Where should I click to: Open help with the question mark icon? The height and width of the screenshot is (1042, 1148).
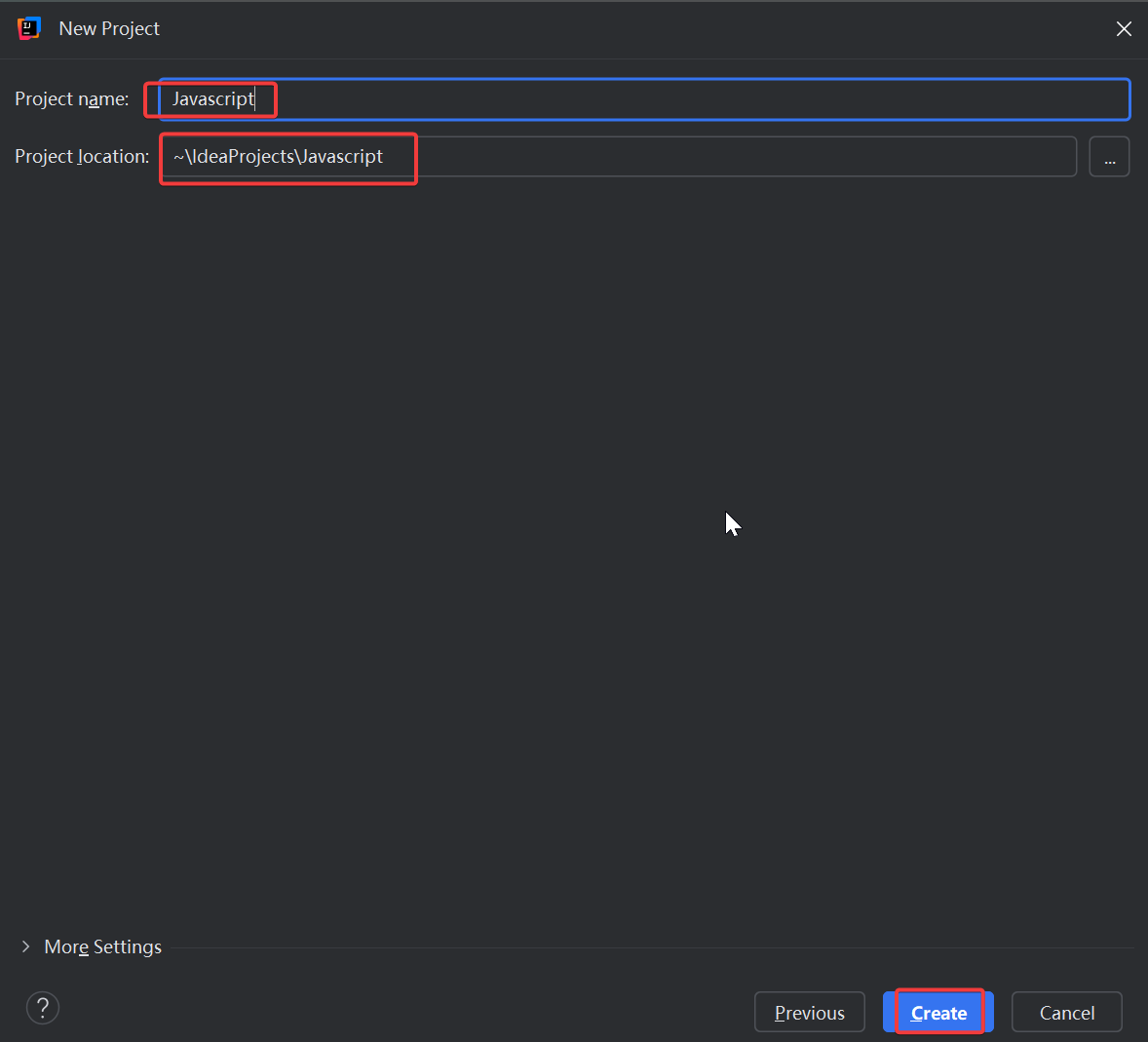tap(43, 1008)
